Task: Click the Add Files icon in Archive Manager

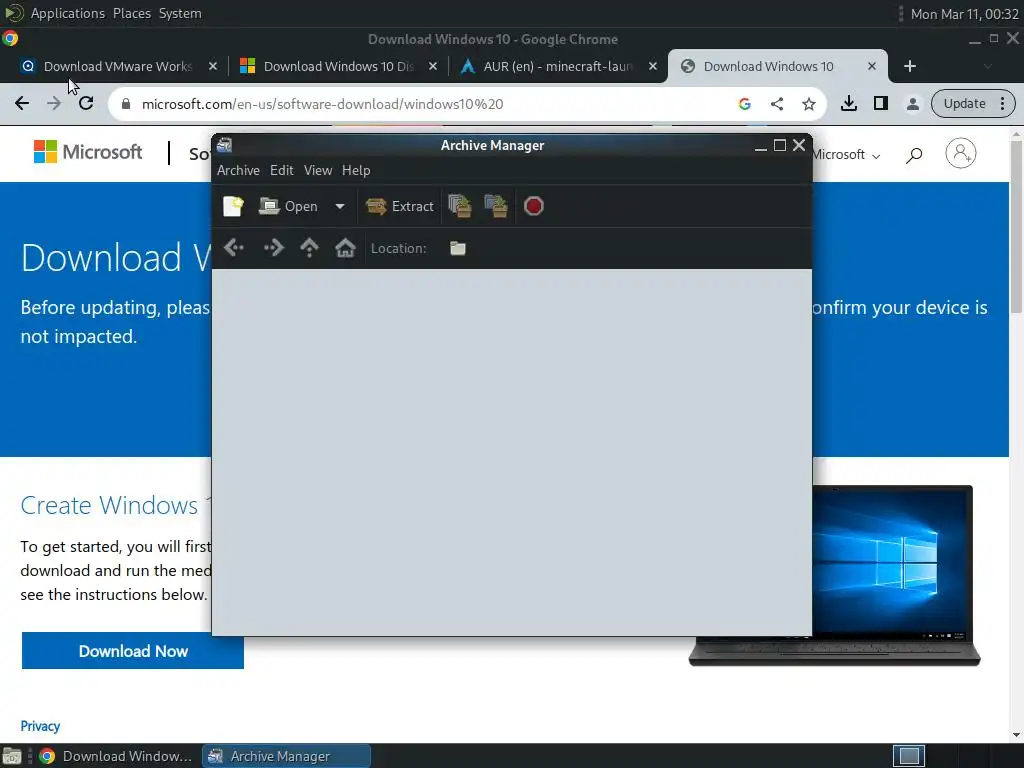Action: tap(460, 206)
